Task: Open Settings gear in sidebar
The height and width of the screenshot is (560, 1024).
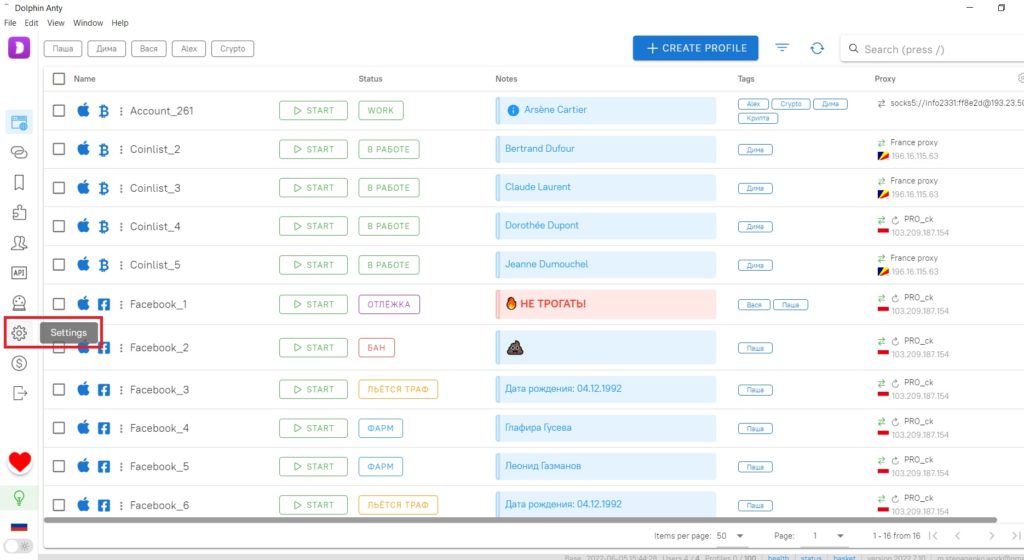Action: 19,333
